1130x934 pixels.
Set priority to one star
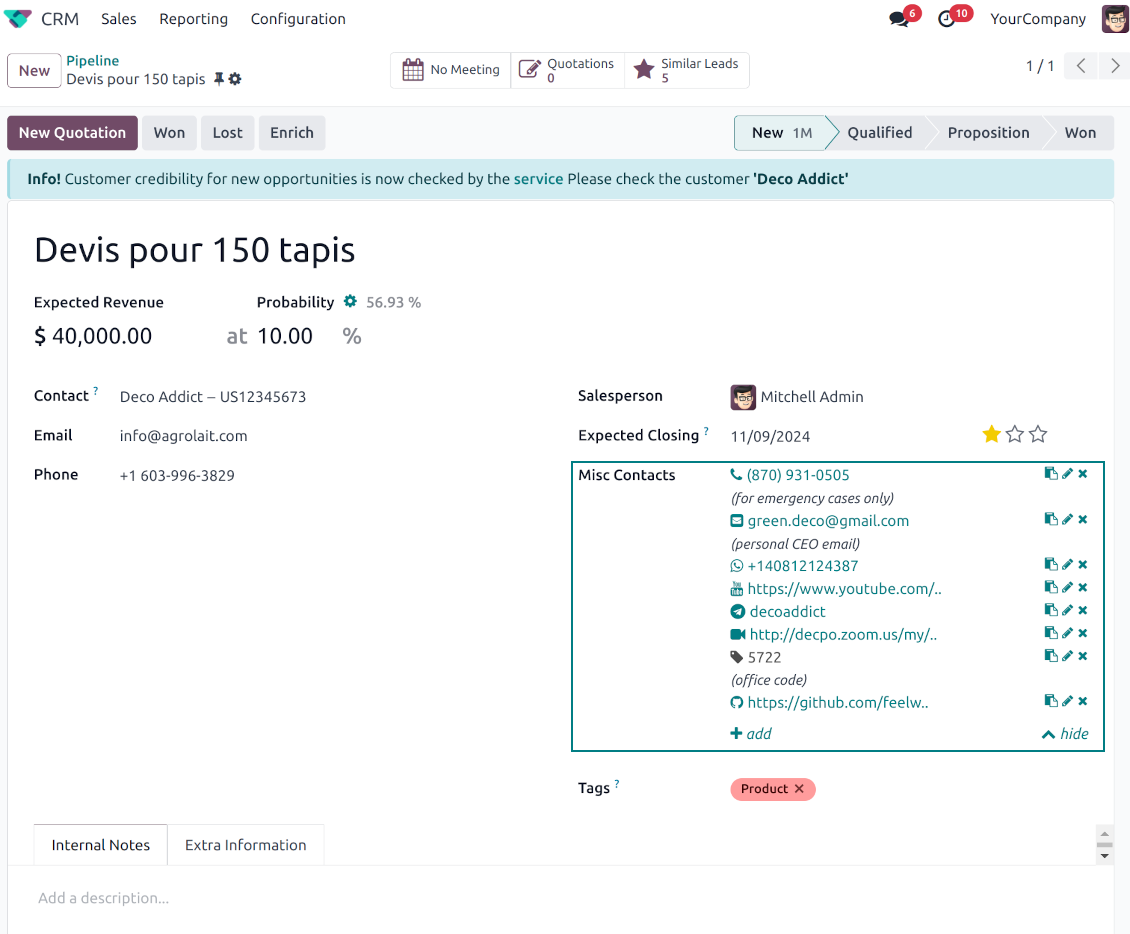pyautogui.click(x=992, y=434)
